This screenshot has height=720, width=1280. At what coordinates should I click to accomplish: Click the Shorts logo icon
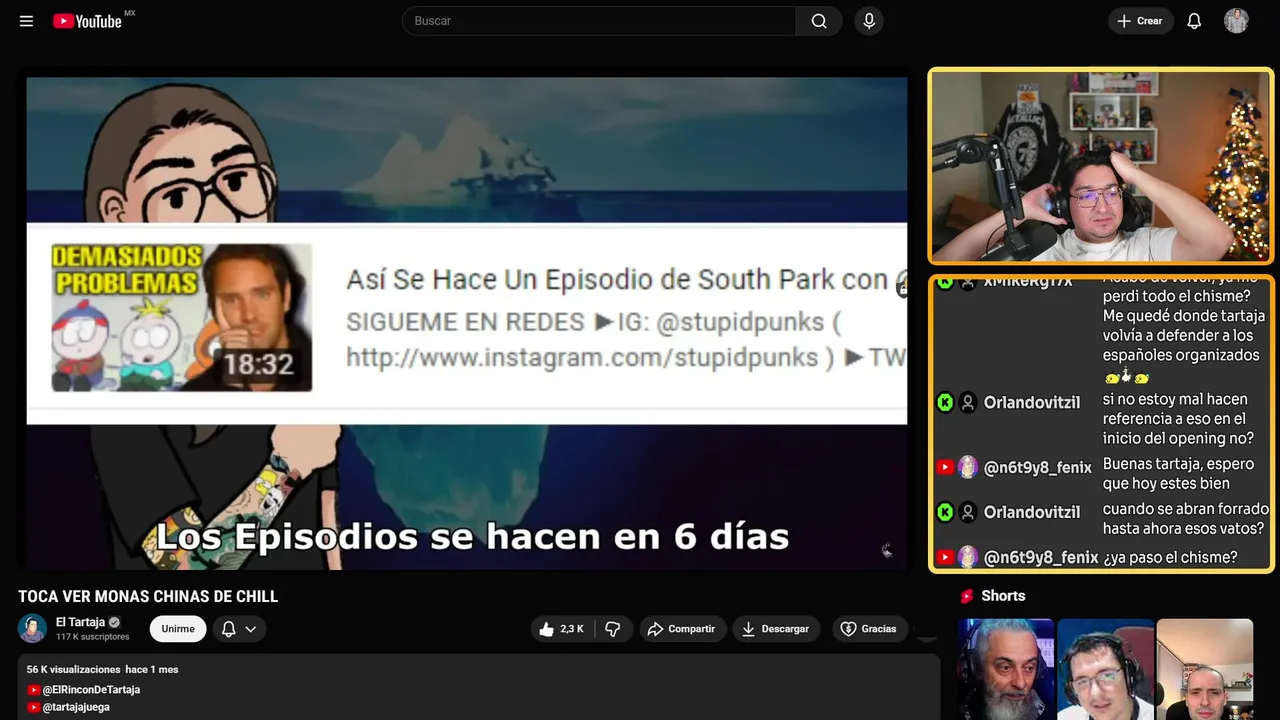pyautogui.click(x=967, y=596)
